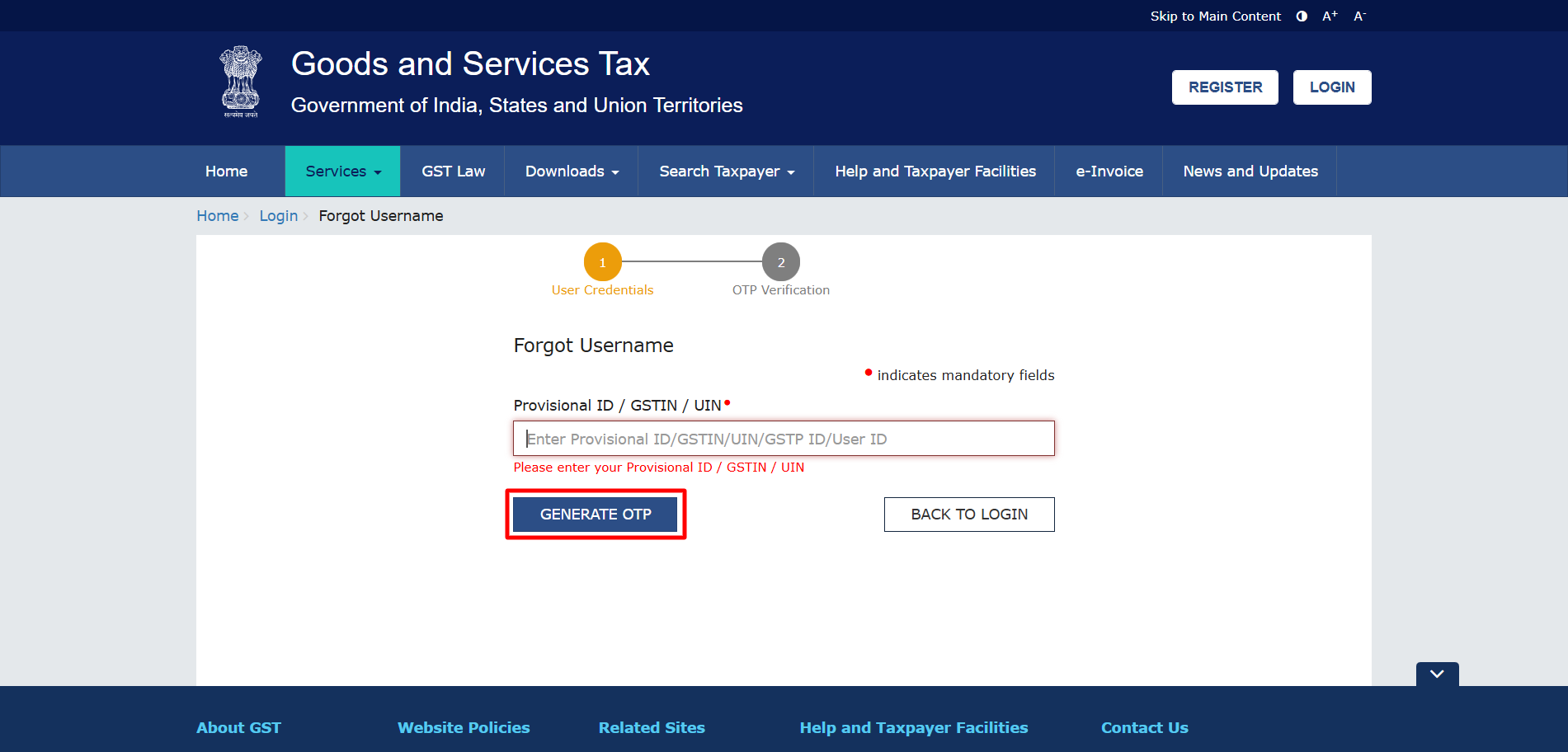Focus the Provisional ID / GSTIN / UIN field

(x=784, y=439)
